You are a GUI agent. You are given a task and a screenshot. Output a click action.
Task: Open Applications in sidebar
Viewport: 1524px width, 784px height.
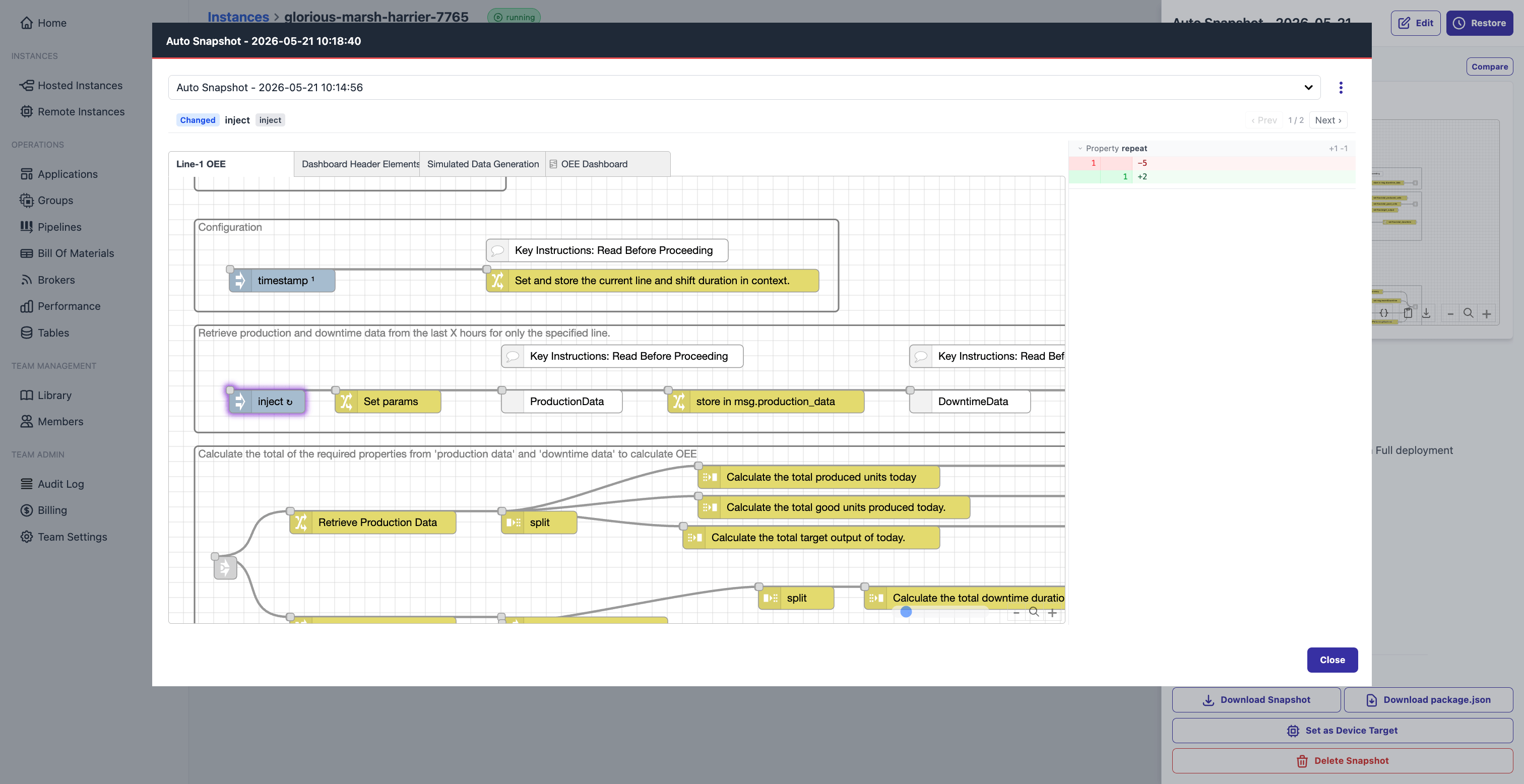coord(58,174)
